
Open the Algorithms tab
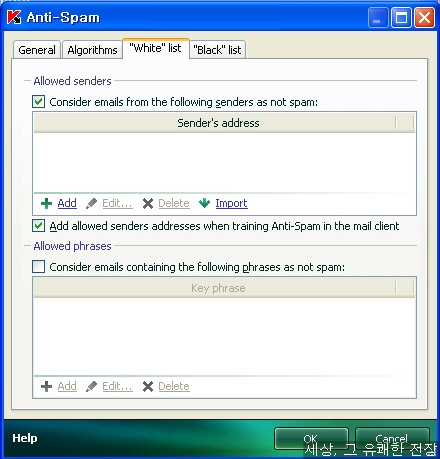click(x=92, y=50)
